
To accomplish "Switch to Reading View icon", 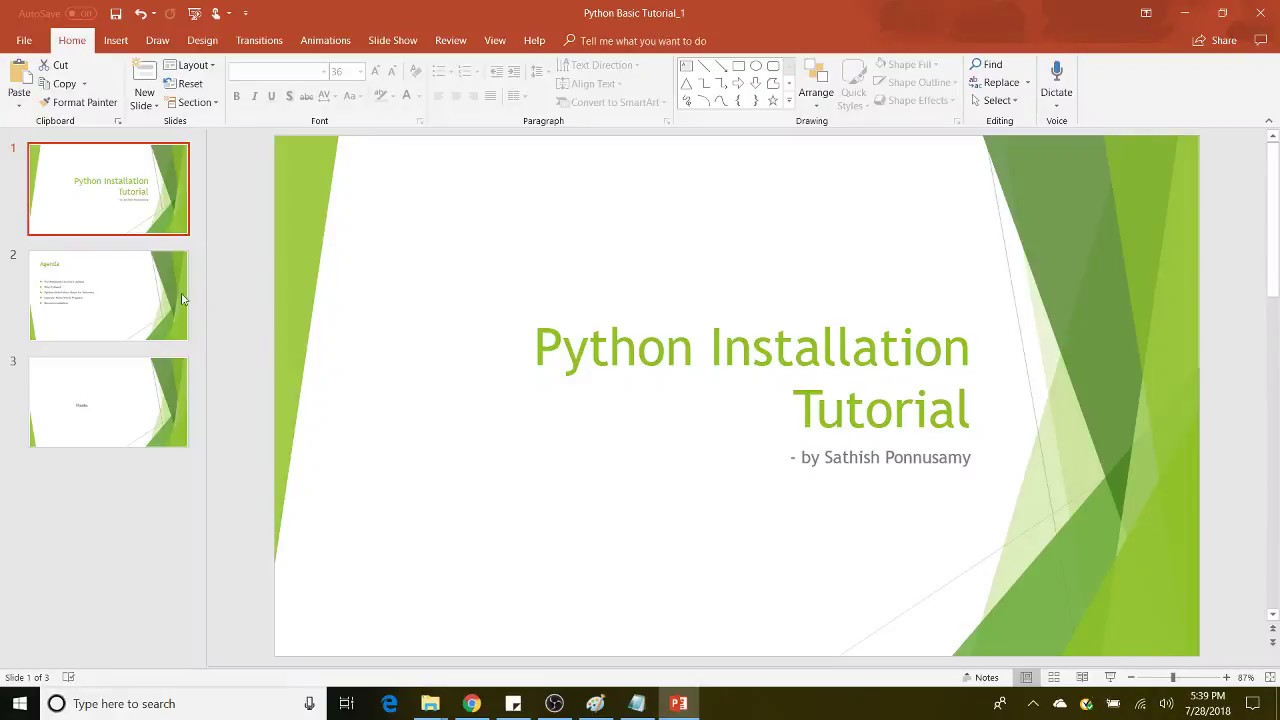I will pyautogui.click(x=1082, y=678).
